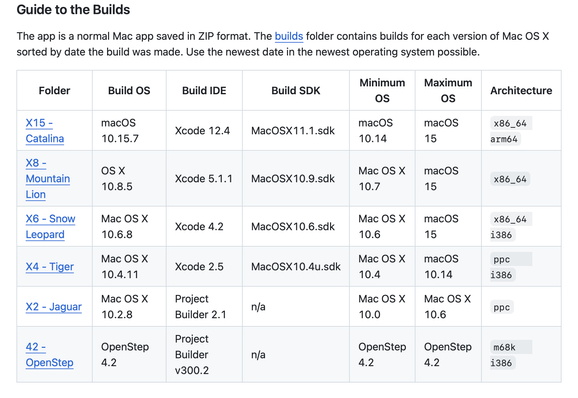Open the X8 - Mountain Lion folder link
The height and width of the screenshot is (398, 578).
point(48,178)
